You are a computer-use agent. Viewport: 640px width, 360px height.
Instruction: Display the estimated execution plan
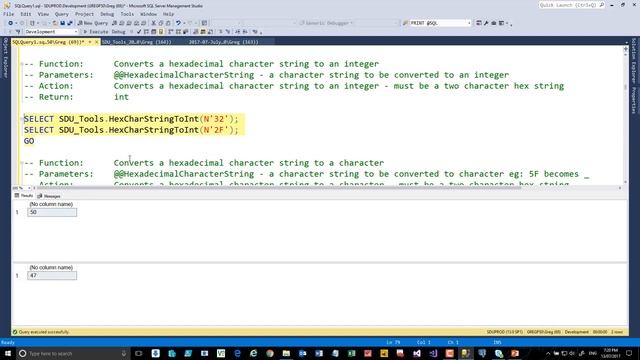click(x=146, y=31)
